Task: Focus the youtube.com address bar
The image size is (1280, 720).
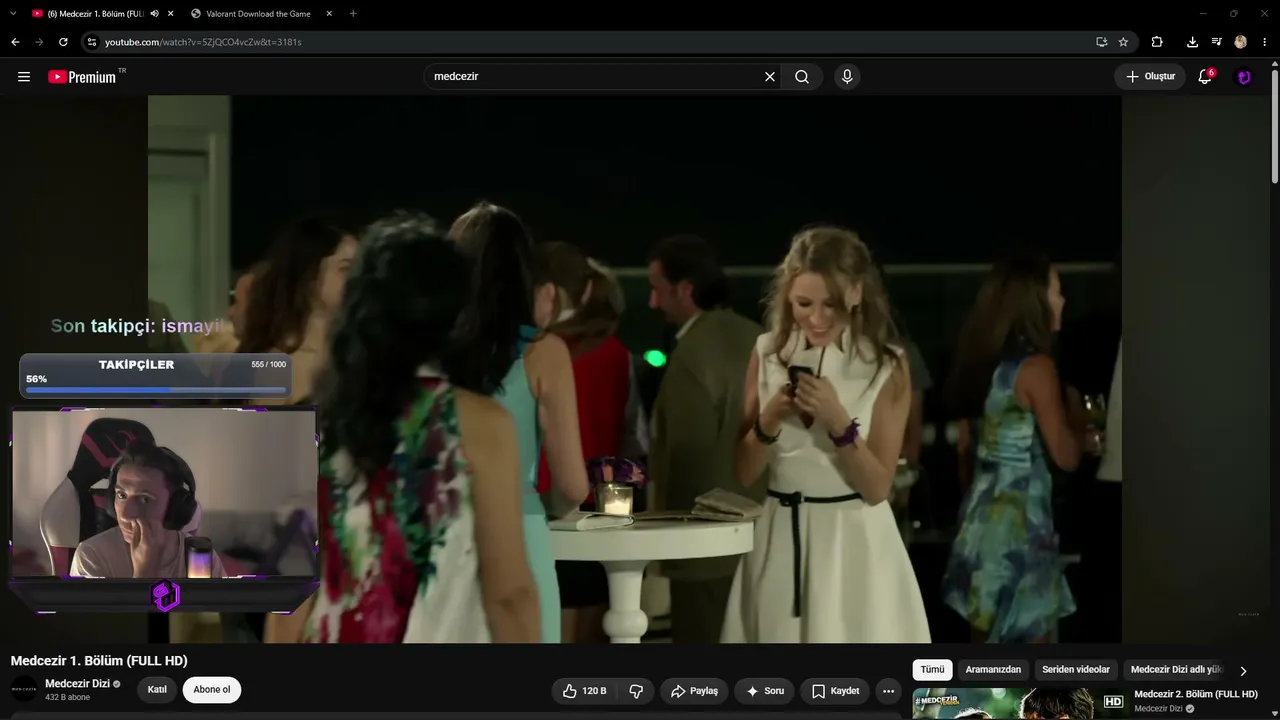Action: tap(590, 42)
